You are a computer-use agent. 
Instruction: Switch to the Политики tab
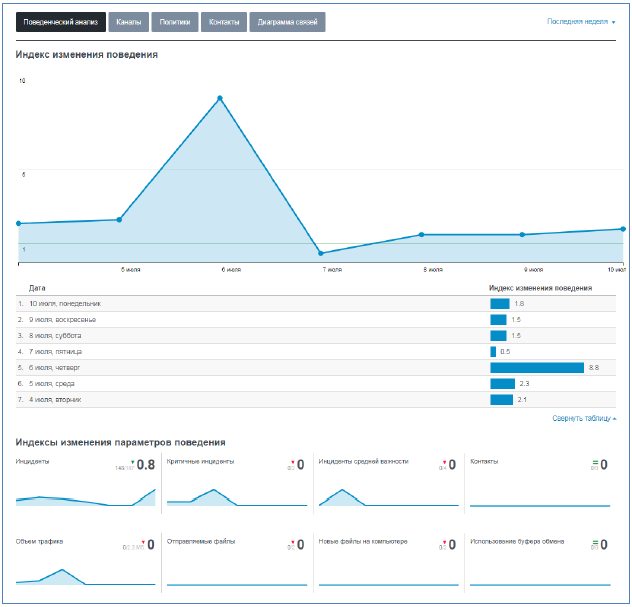click(175, 22)
